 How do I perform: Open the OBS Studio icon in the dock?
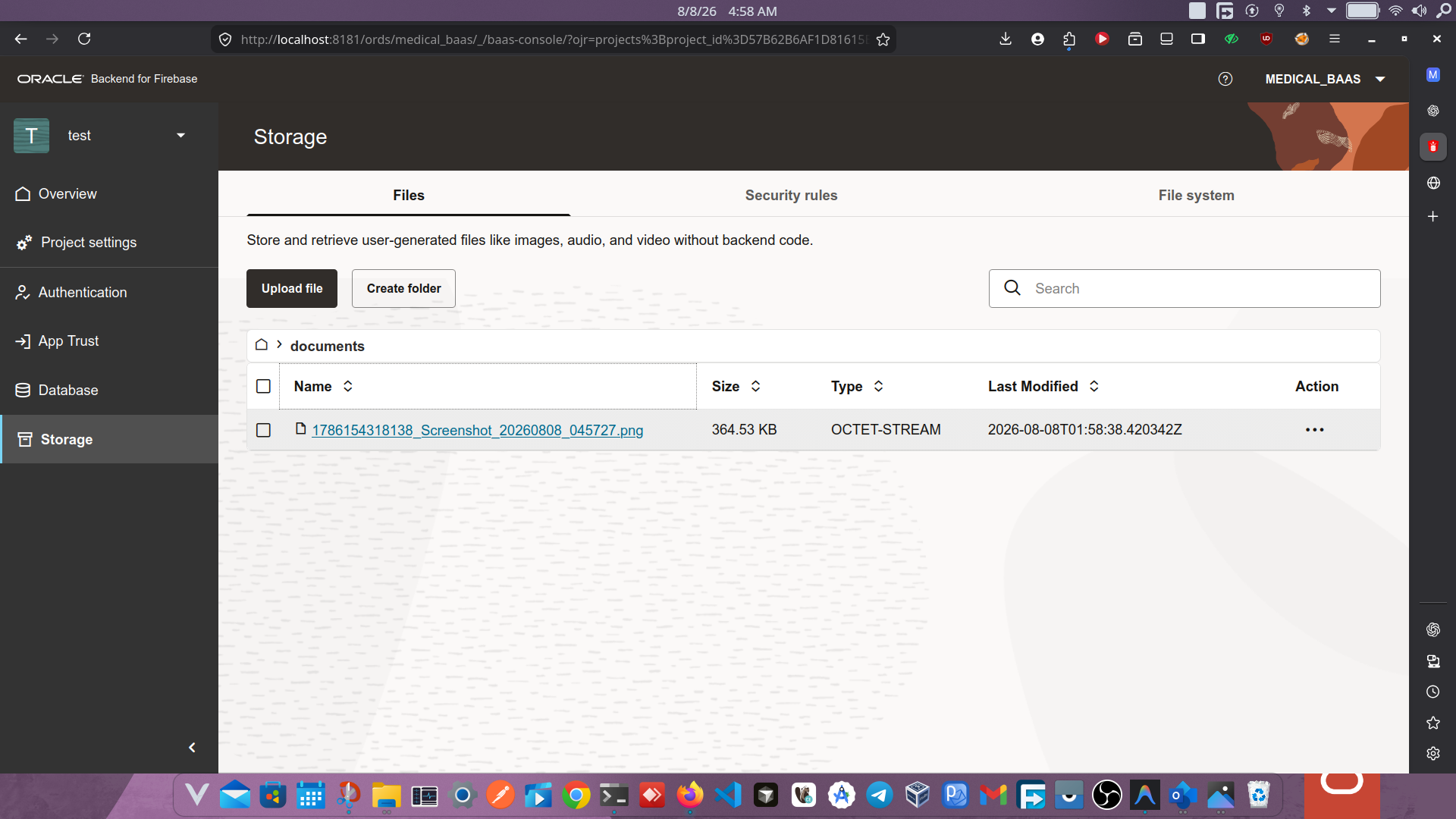pyautogui.click(x=1107, y=795)
